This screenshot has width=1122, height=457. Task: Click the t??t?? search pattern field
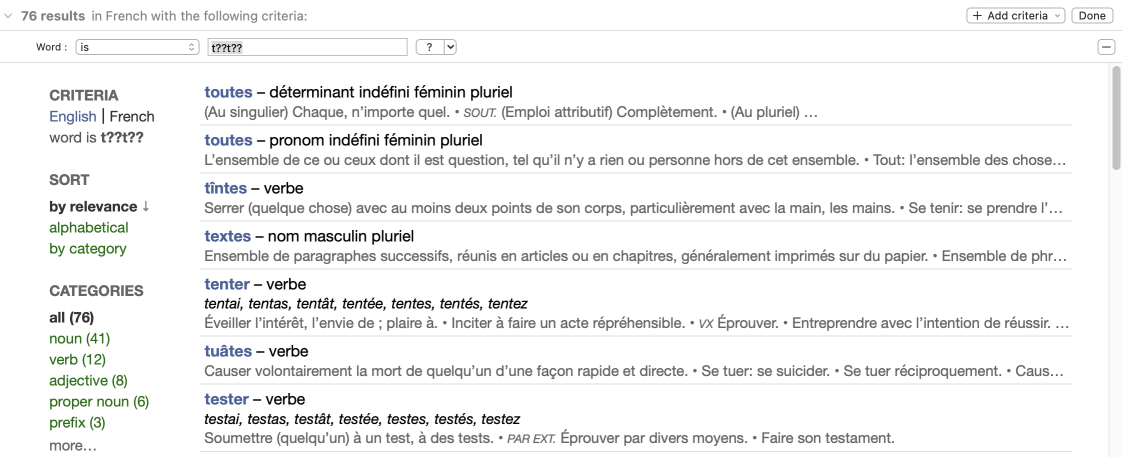(306, 47)
